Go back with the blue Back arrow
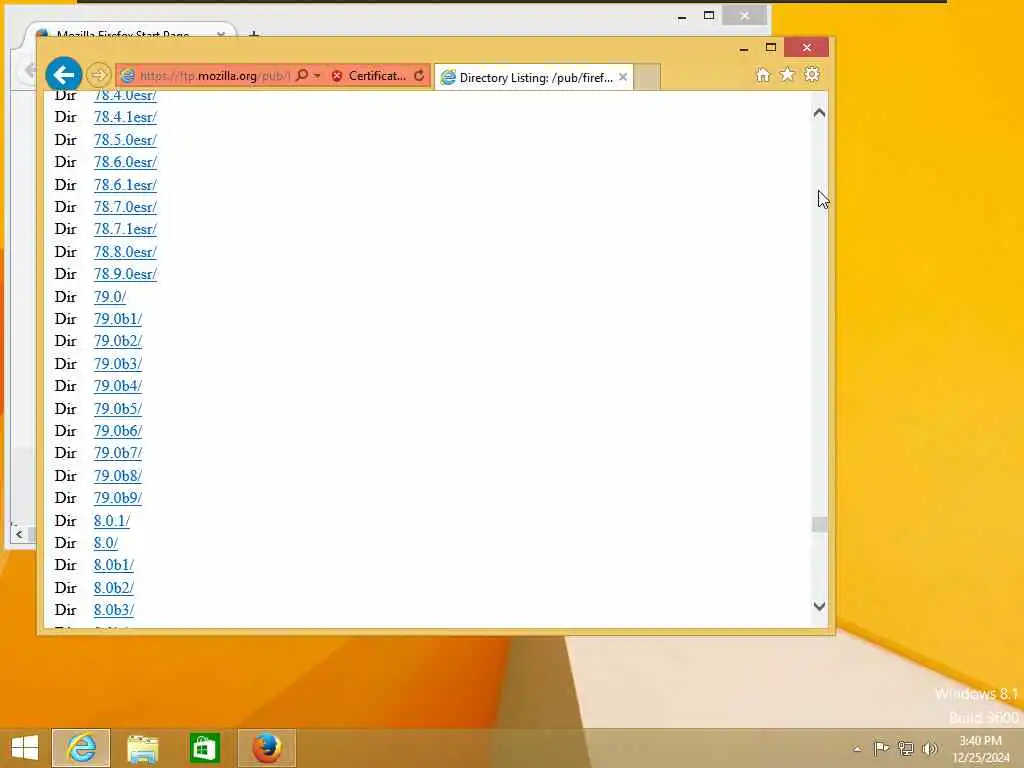This screenshot has height=768, width=1024. click(x=63, y=74)
